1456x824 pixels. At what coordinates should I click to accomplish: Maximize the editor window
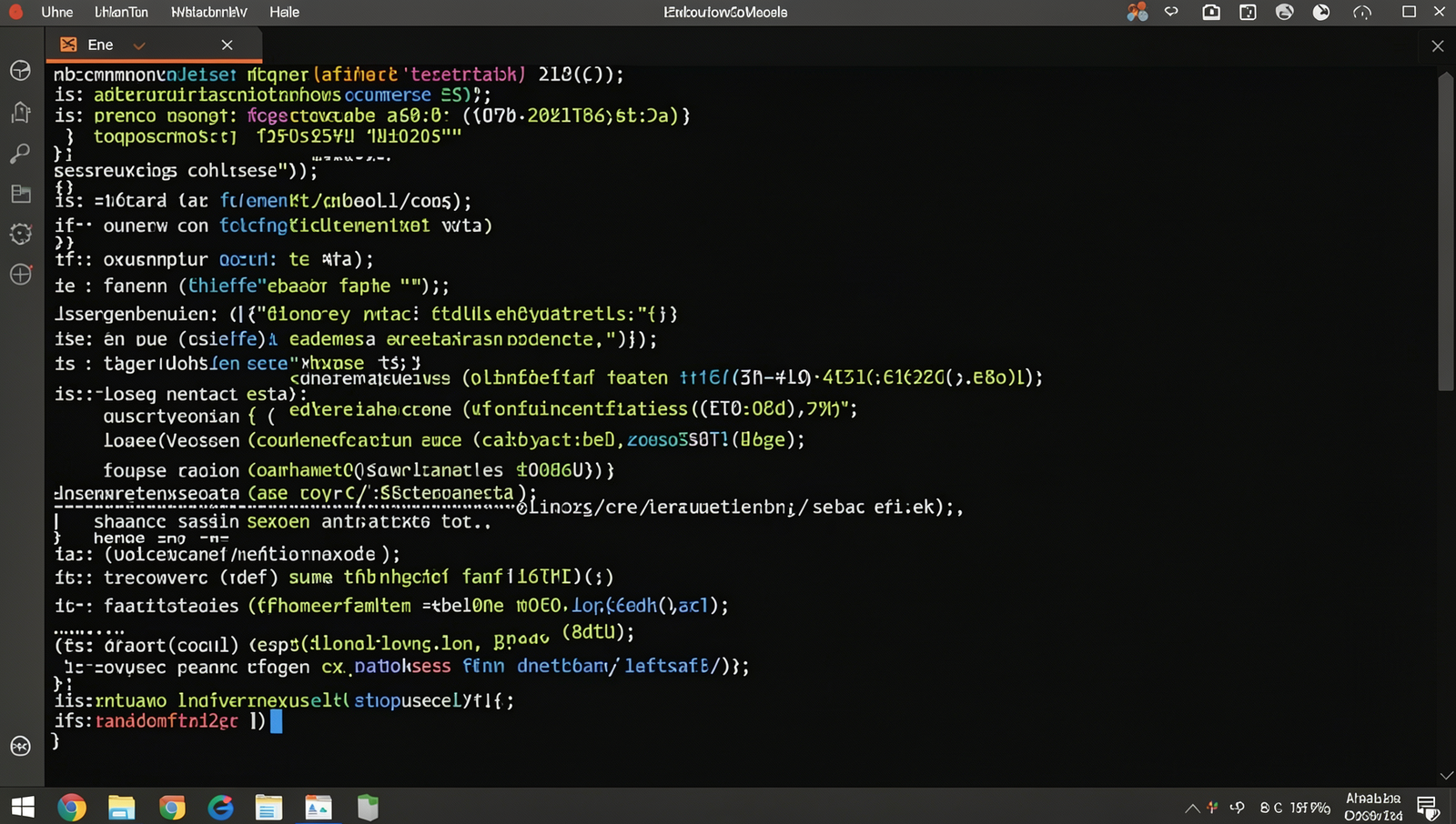point(1409,12)
